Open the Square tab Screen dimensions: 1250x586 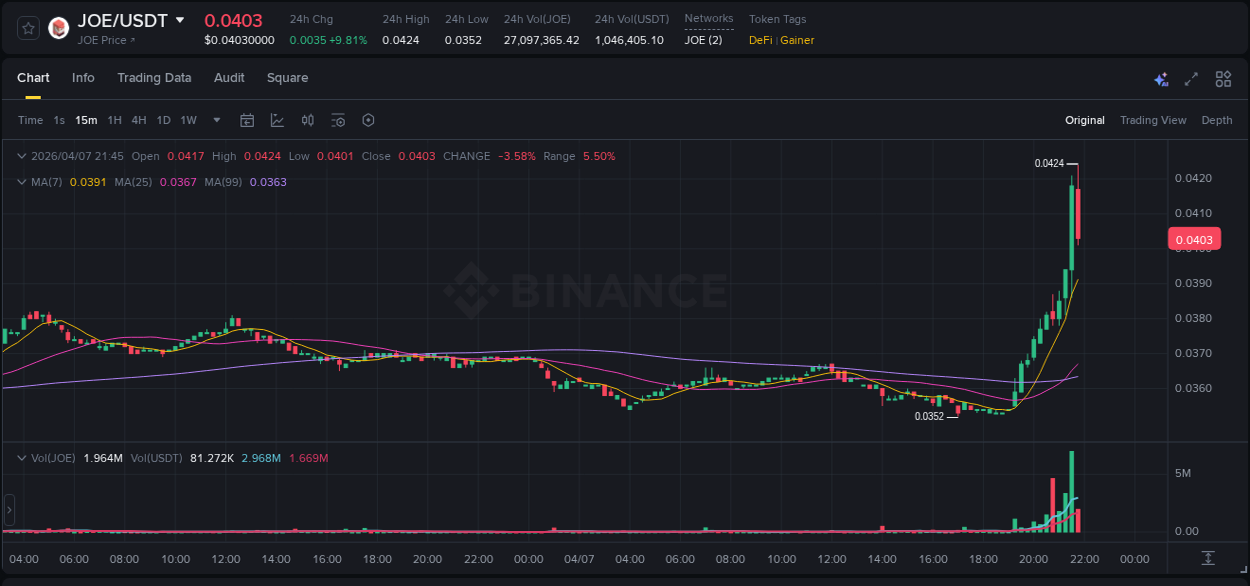click(x=287, y=78)
